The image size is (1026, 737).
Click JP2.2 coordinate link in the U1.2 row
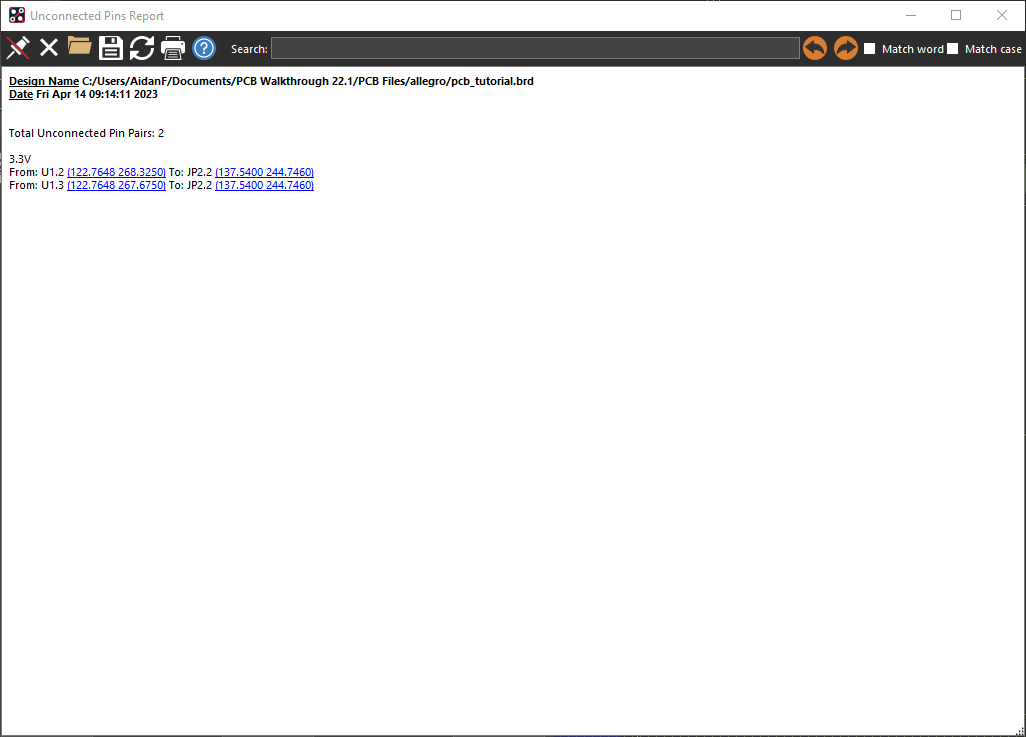click(264, 172)
